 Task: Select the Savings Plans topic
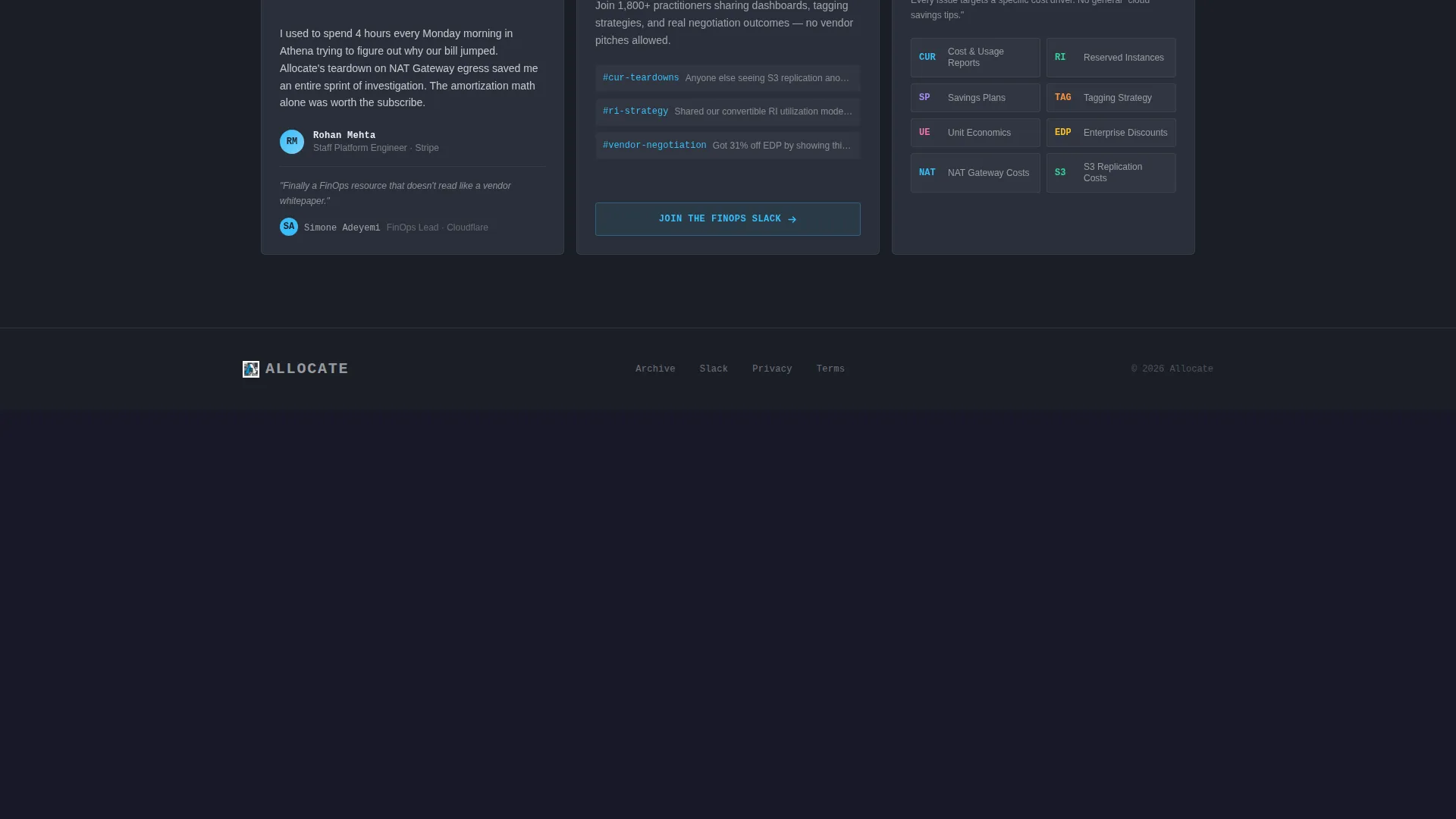pyautogui.click(x=975, y=98)
